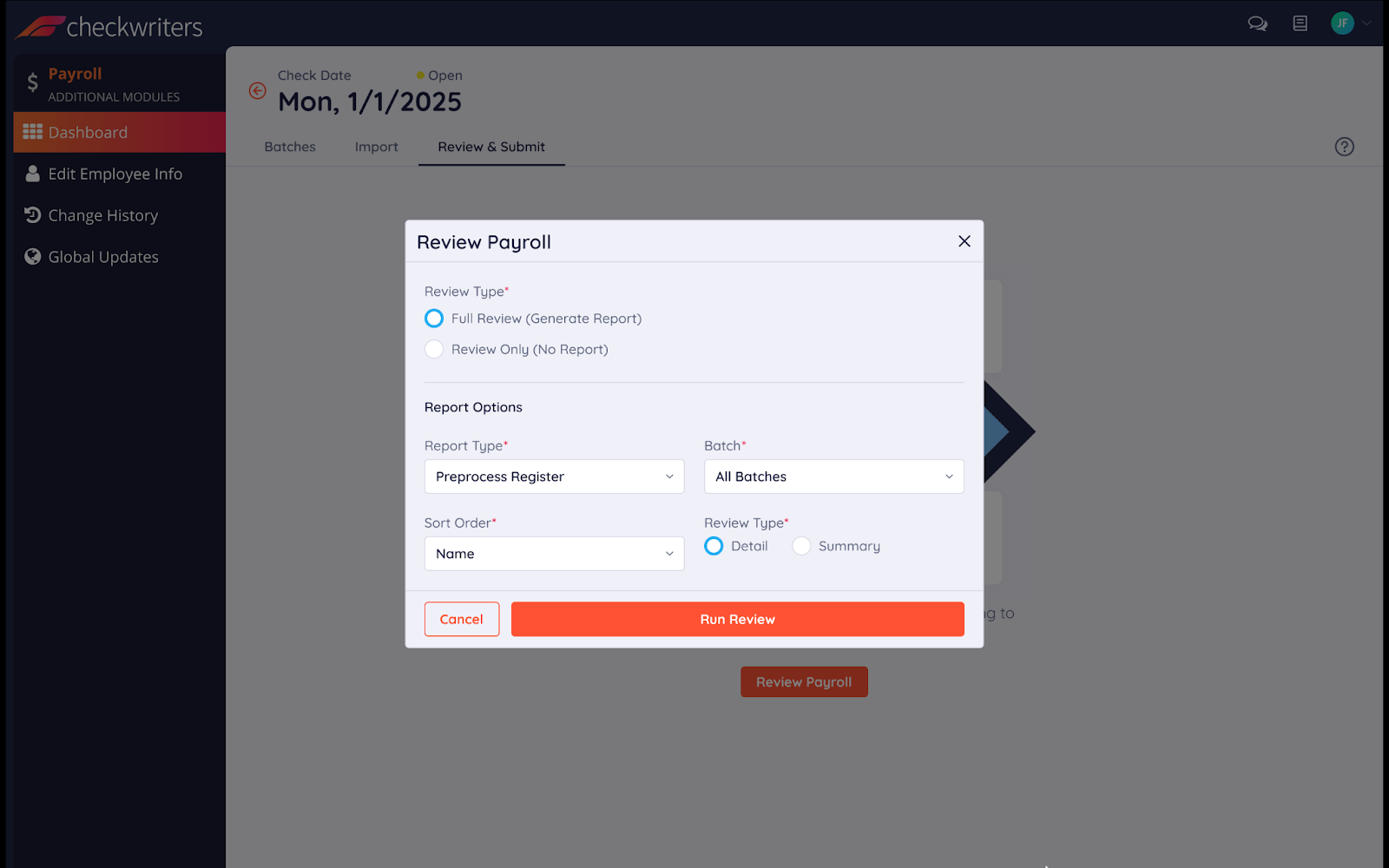Switch to the Import tab

click(x=376, y=147)
